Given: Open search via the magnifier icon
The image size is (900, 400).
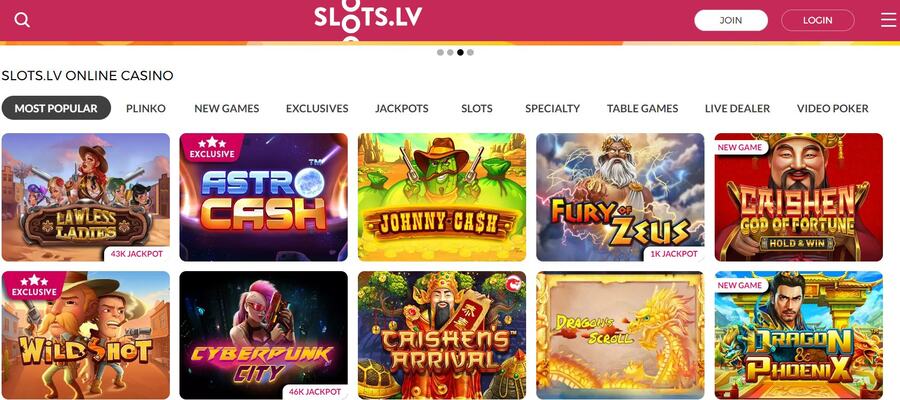Looking at the screenshot, I should [22, 20].
